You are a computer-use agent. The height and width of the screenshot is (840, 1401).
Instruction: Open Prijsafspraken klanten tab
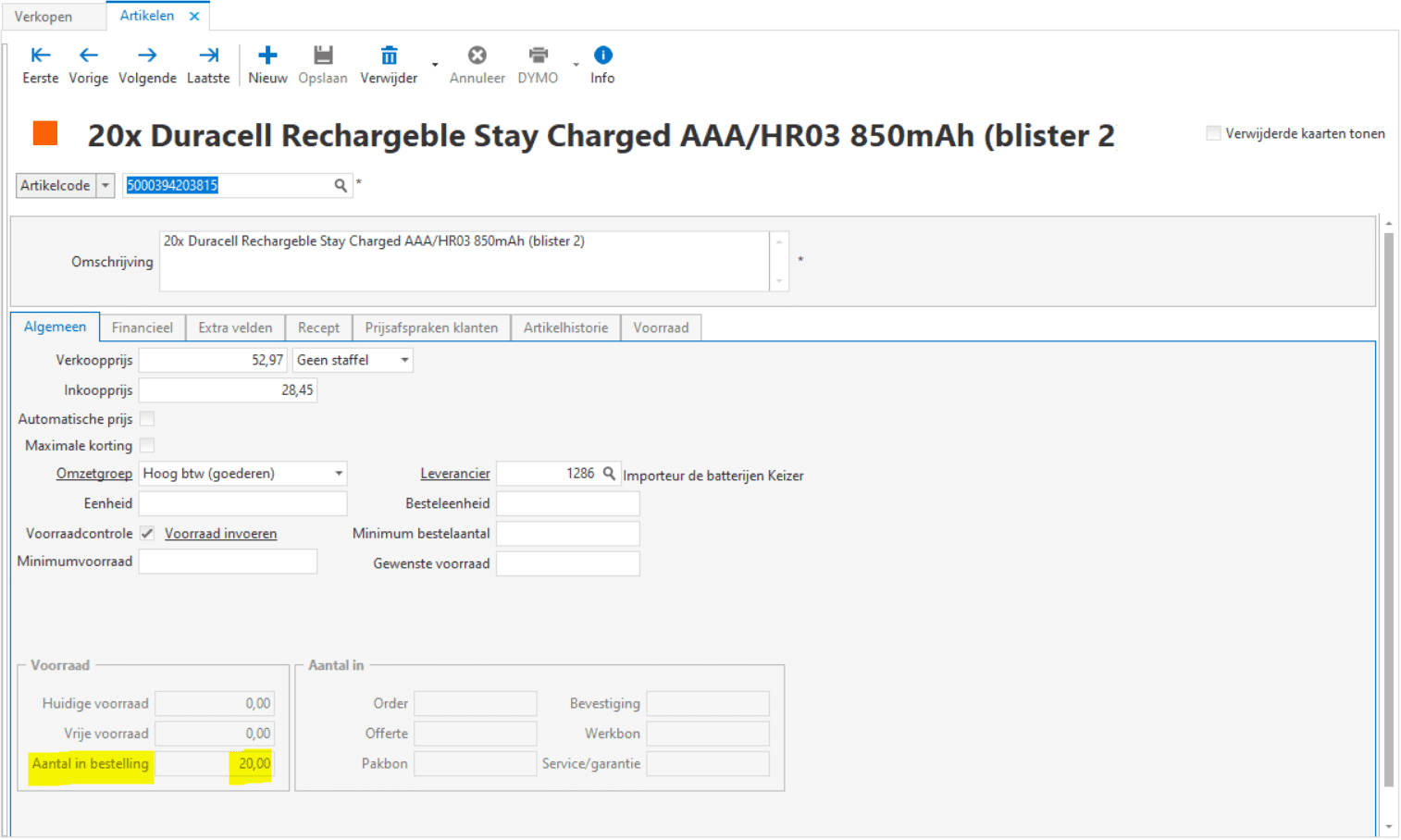[431, 327]
